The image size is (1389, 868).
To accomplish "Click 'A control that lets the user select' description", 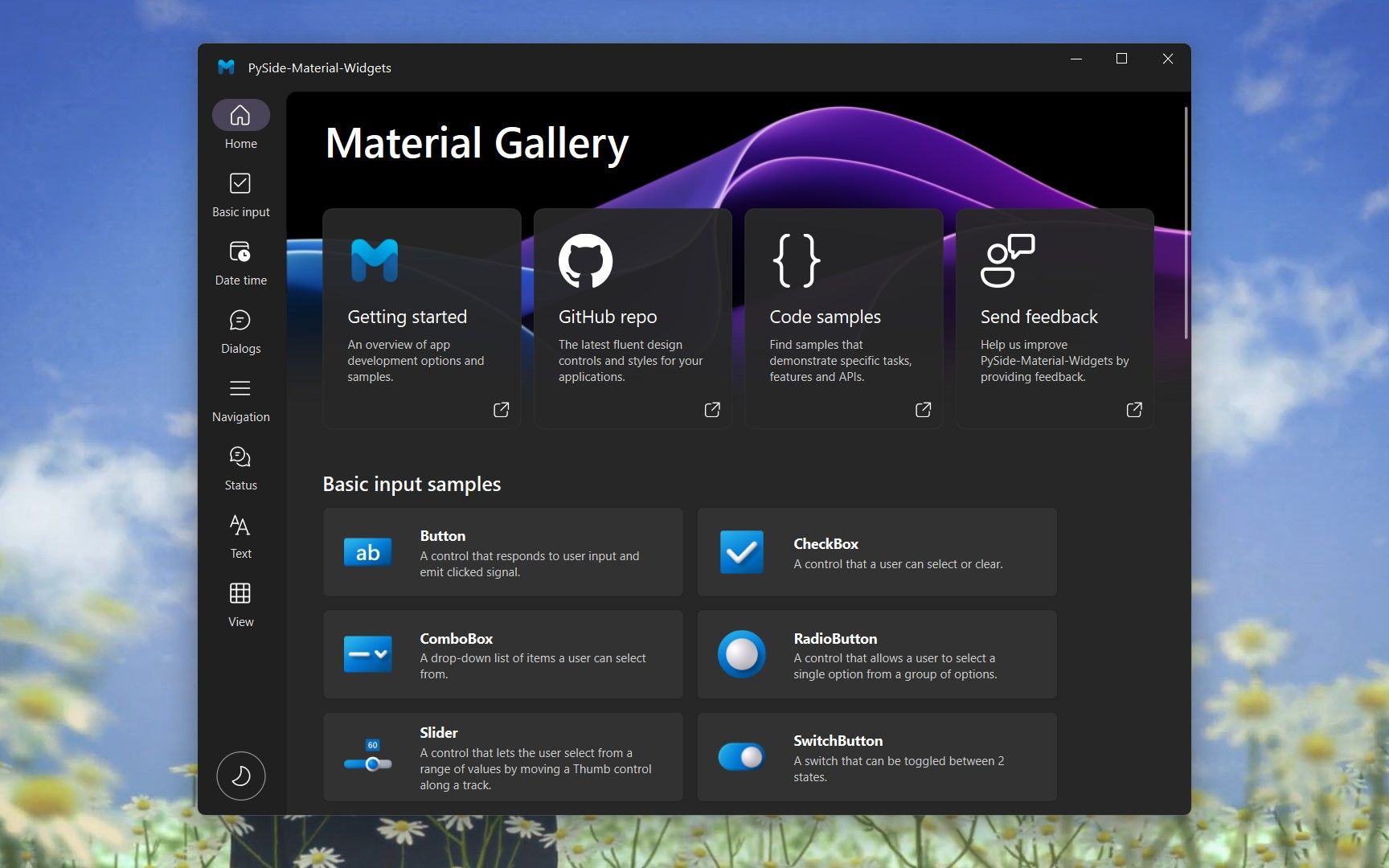I will tap(535, 769).
